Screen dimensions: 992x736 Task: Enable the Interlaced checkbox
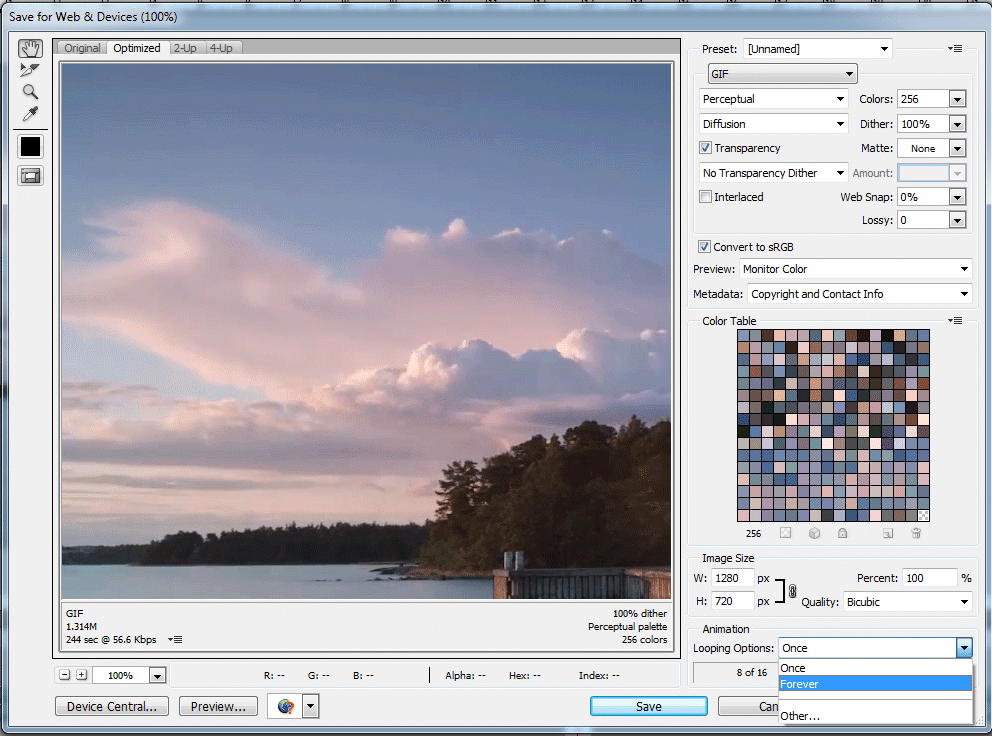pos(706,197)
